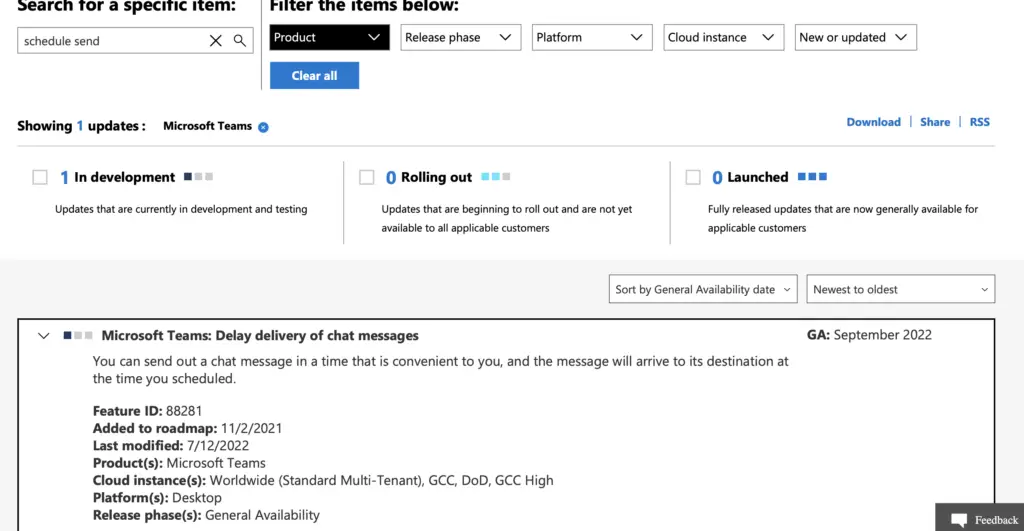Click the Feedback chat icon
Screen dimensions: 1024x531
(959, 520)
